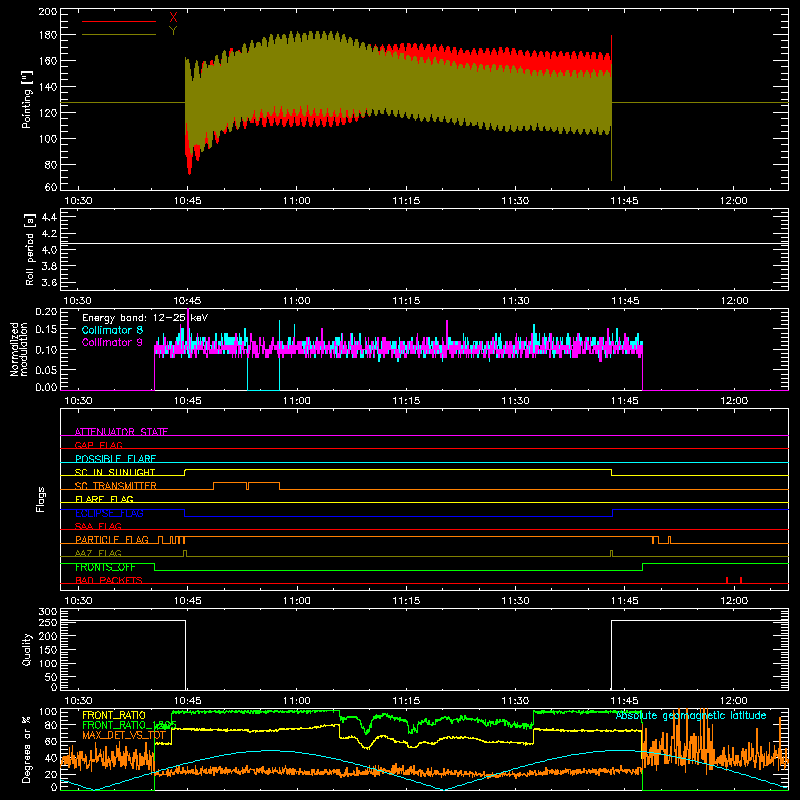Pick the SC_TRANSMITTER flag label
The width and height of the screenshot is (800, 800).
coord(116,486)
